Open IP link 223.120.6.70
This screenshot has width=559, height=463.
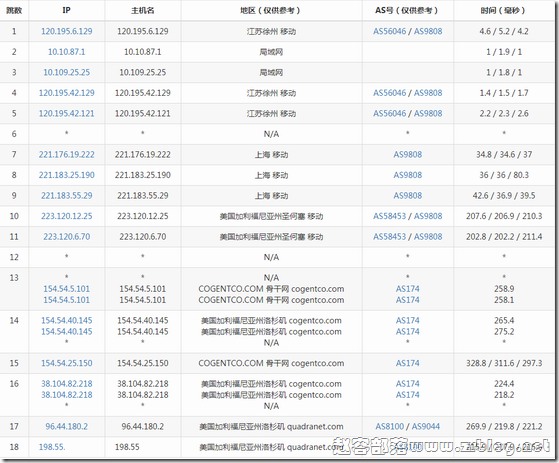[67, 237]
